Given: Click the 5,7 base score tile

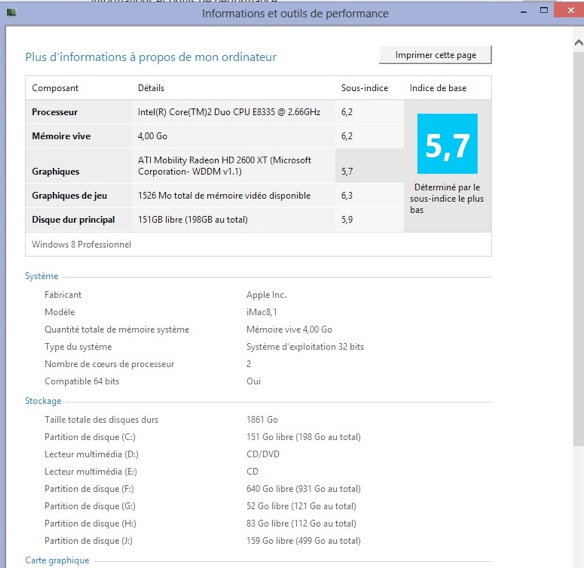Looking at the screenshot, I should (447, 144).
